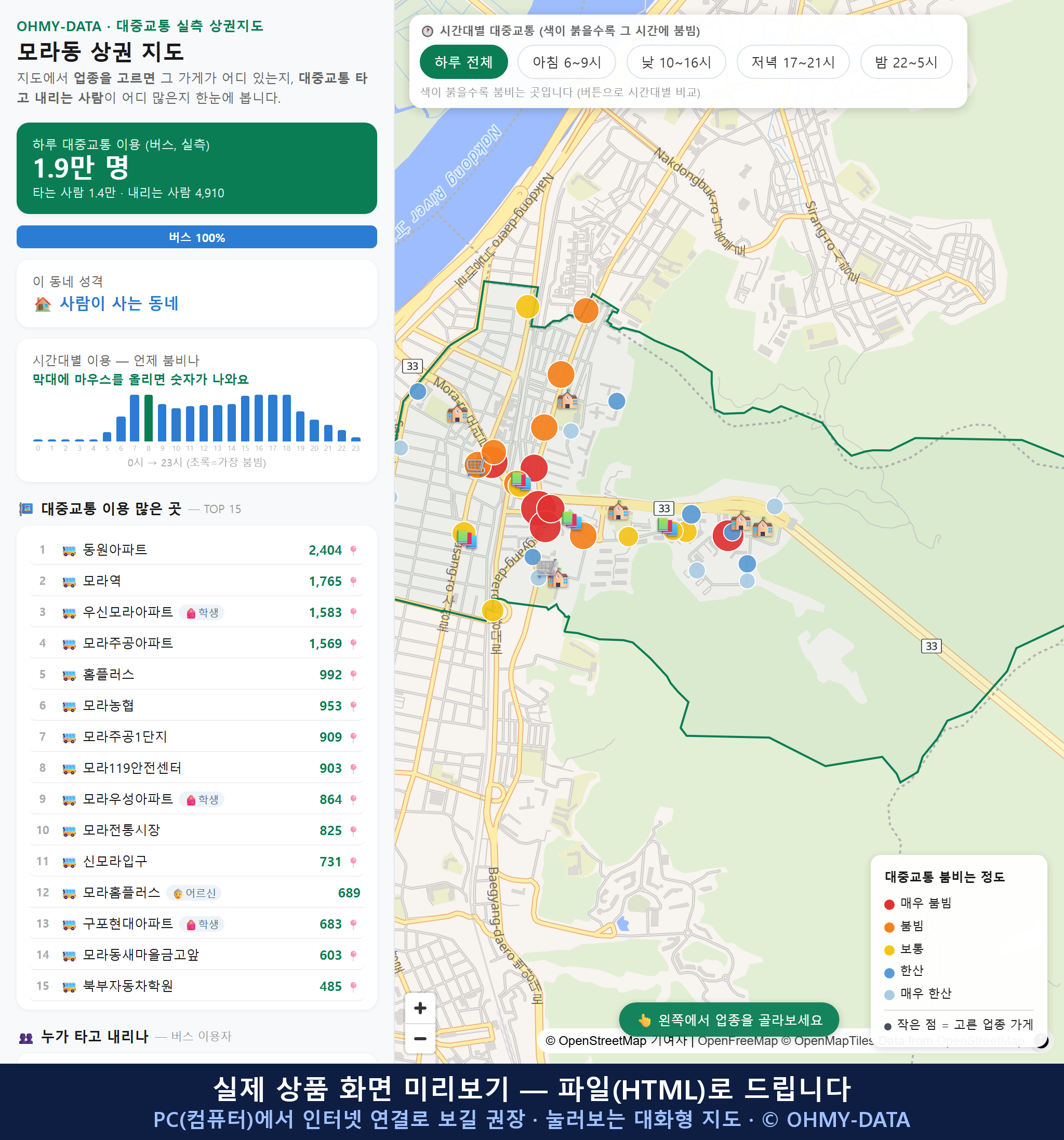Select the 하루 전체 time filter
Image resolution: width=1064 pixels, height=1140 pixels.
(463, 62)
